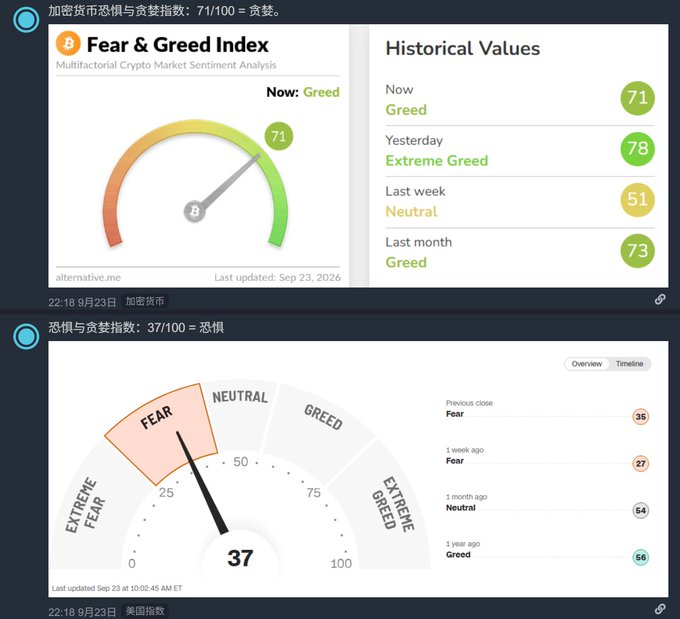Click the Now: Greed label above the gauge
The width and height of the screenshot is (680, 619).
pyautogui.click(x=303, y=92)
